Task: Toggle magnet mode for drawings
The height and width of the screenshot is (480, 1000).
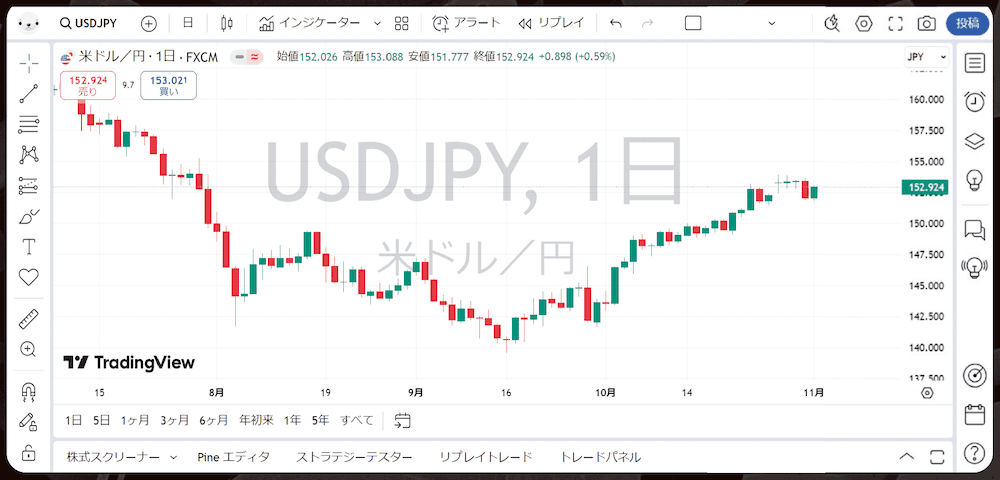Action: pyautogui.click(x=29, y=392)
